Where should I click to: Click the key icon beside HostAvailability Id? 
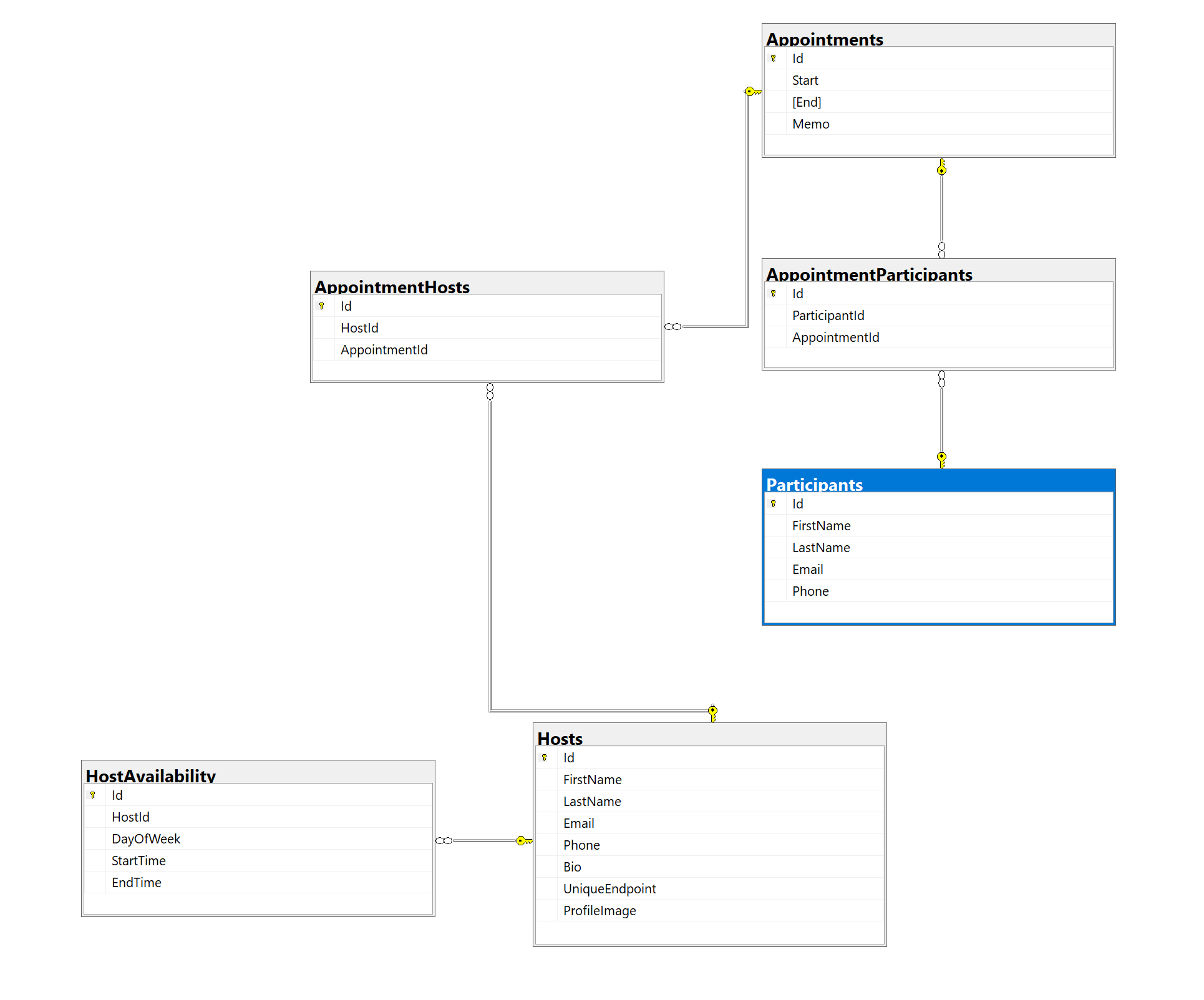point(94,795)
